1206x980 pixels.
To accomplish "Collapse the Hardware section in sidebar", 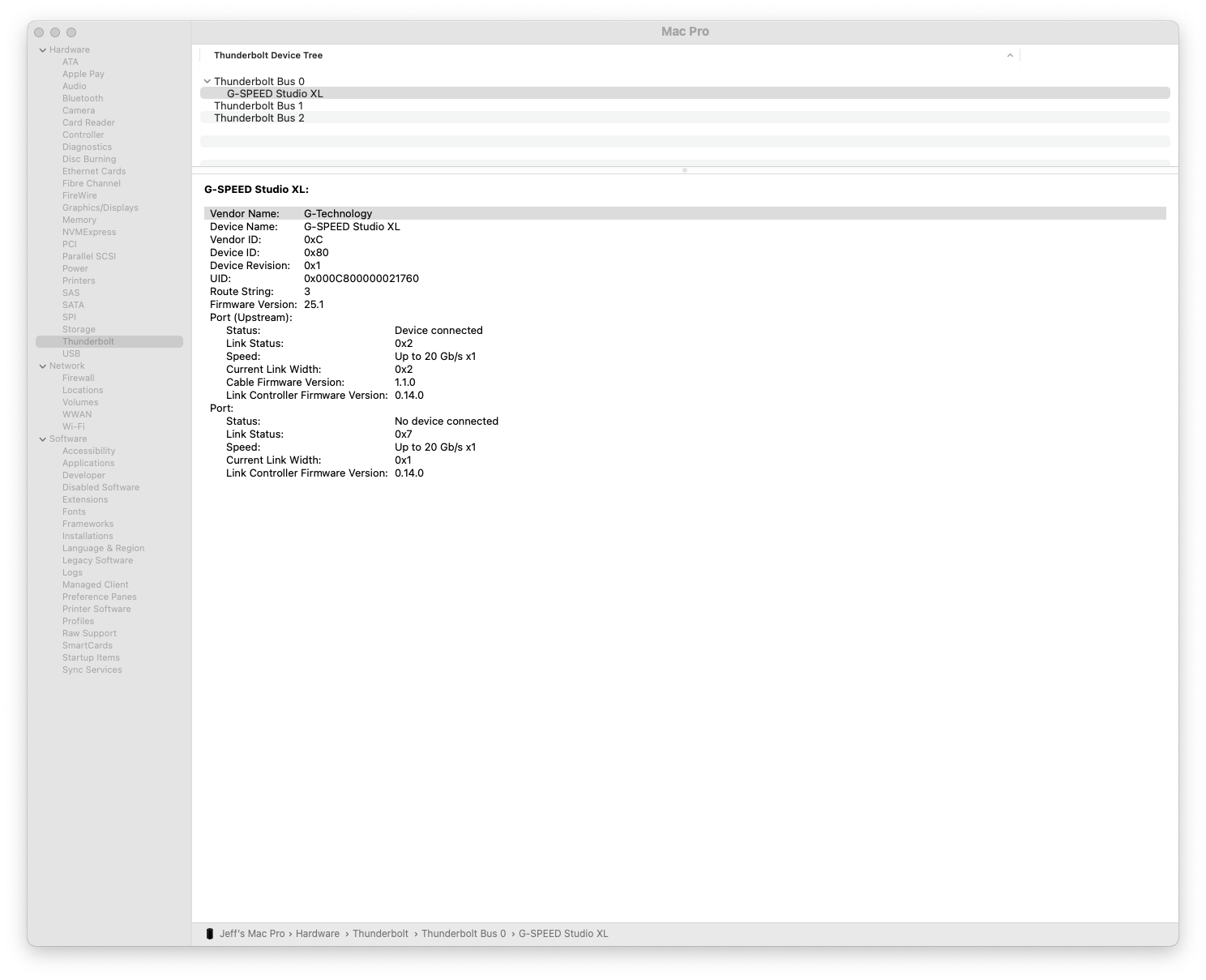I will [43, 50].
